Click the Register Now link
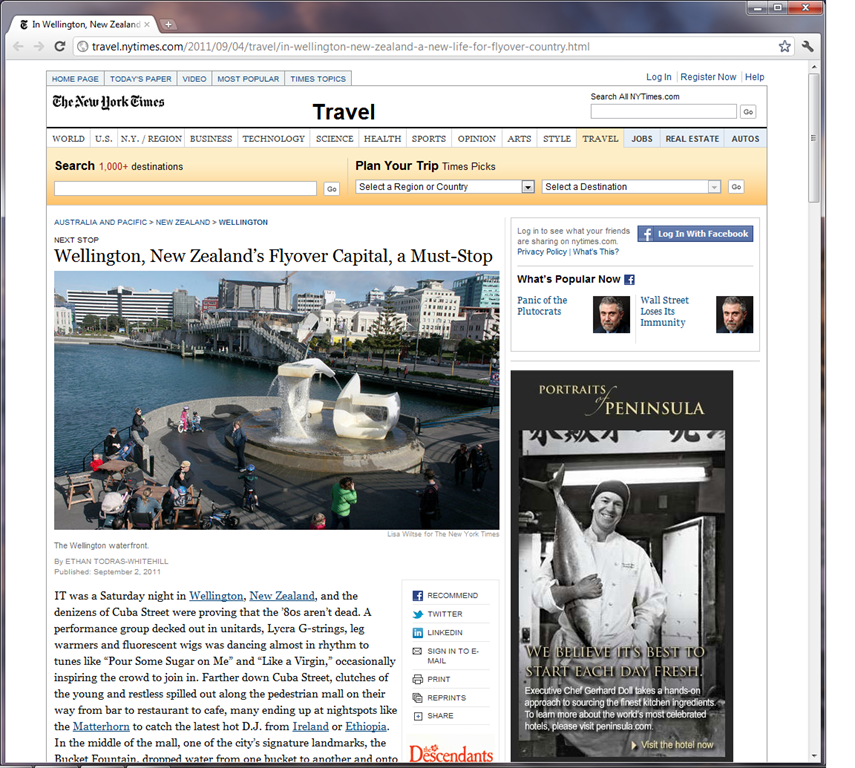 pos(708,77)
